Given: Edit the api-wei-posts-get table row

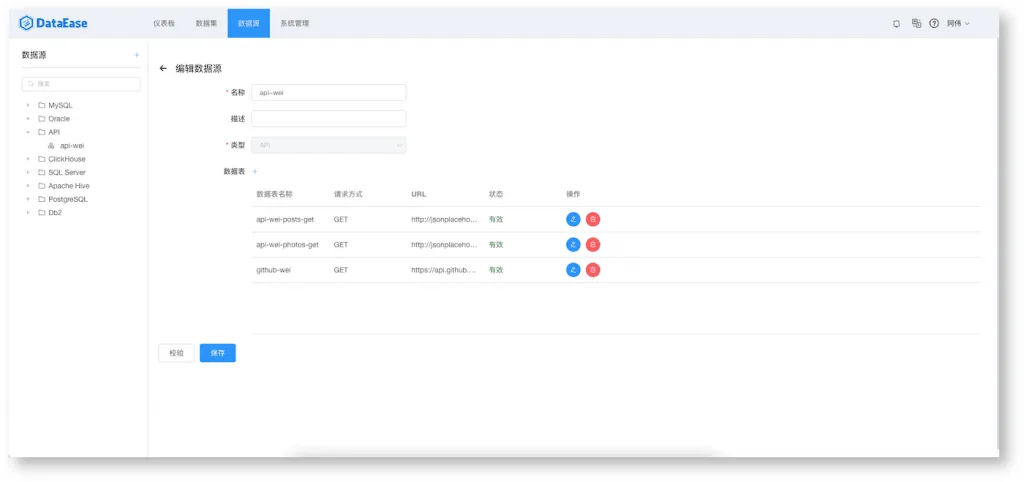Looking at the screenshot, I should coord(573,219).
